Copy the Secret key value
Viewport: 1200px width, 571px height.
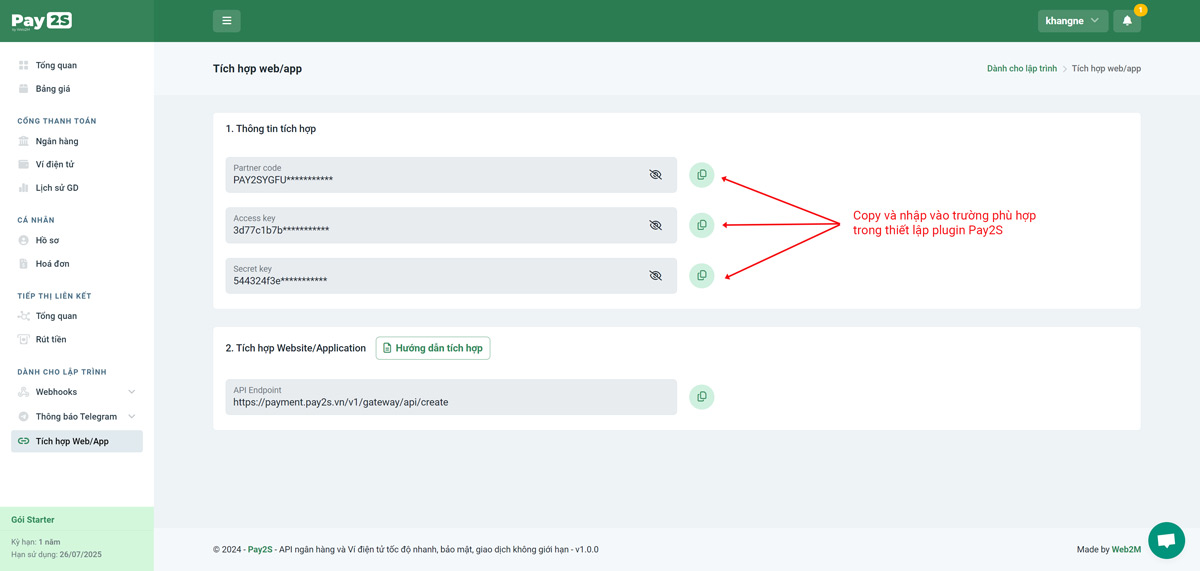pyautogui.click(x=702, y=275)
